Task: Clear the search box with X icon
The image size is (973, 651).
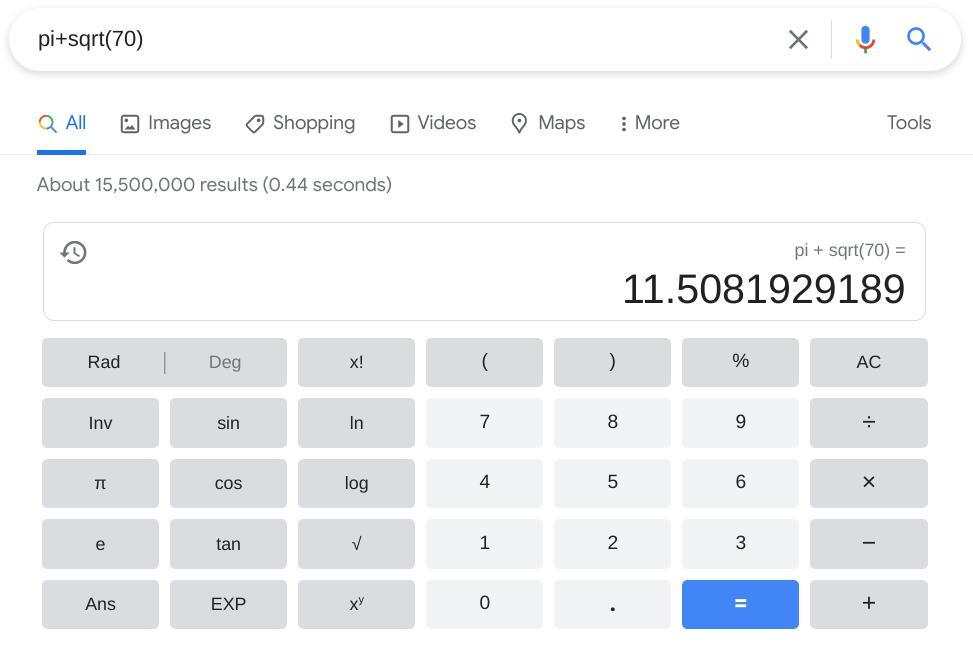Action: [798, 39]
